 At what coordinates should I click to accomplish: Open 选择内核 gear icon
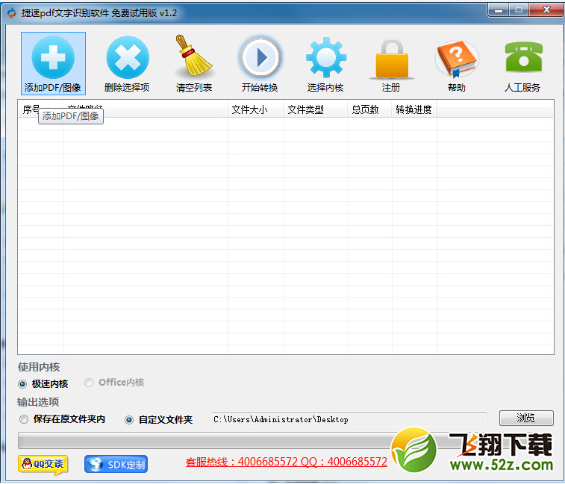click(326, 57)
